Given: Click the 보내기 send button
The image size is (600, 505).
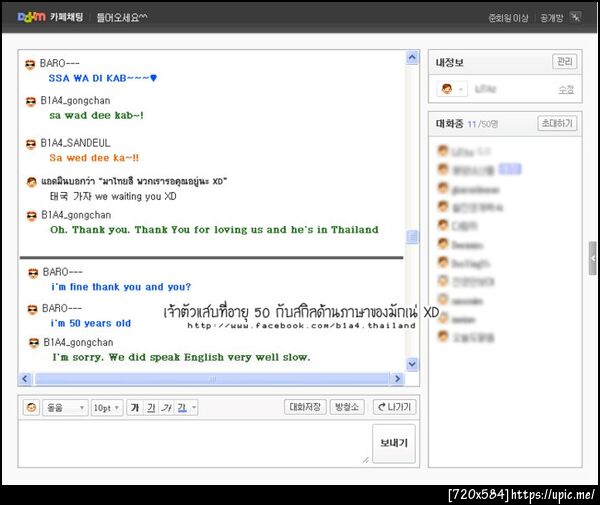Looking at the screenshot, I should (x=394, y=443).
